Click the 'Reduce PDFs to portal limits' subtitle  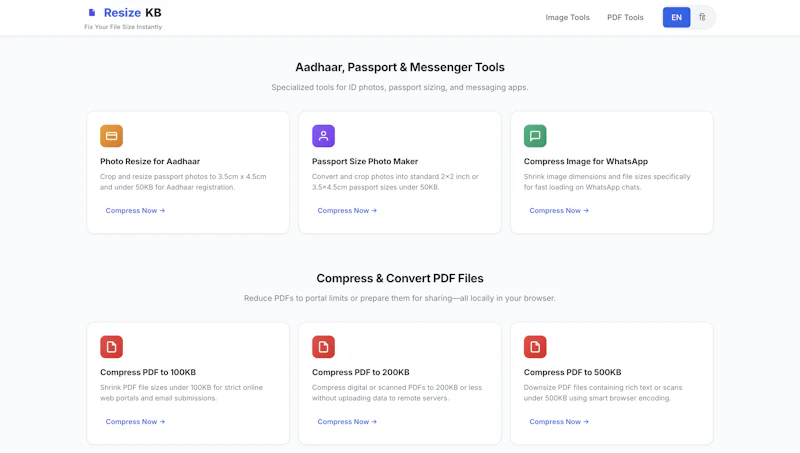tap(400, 298)
